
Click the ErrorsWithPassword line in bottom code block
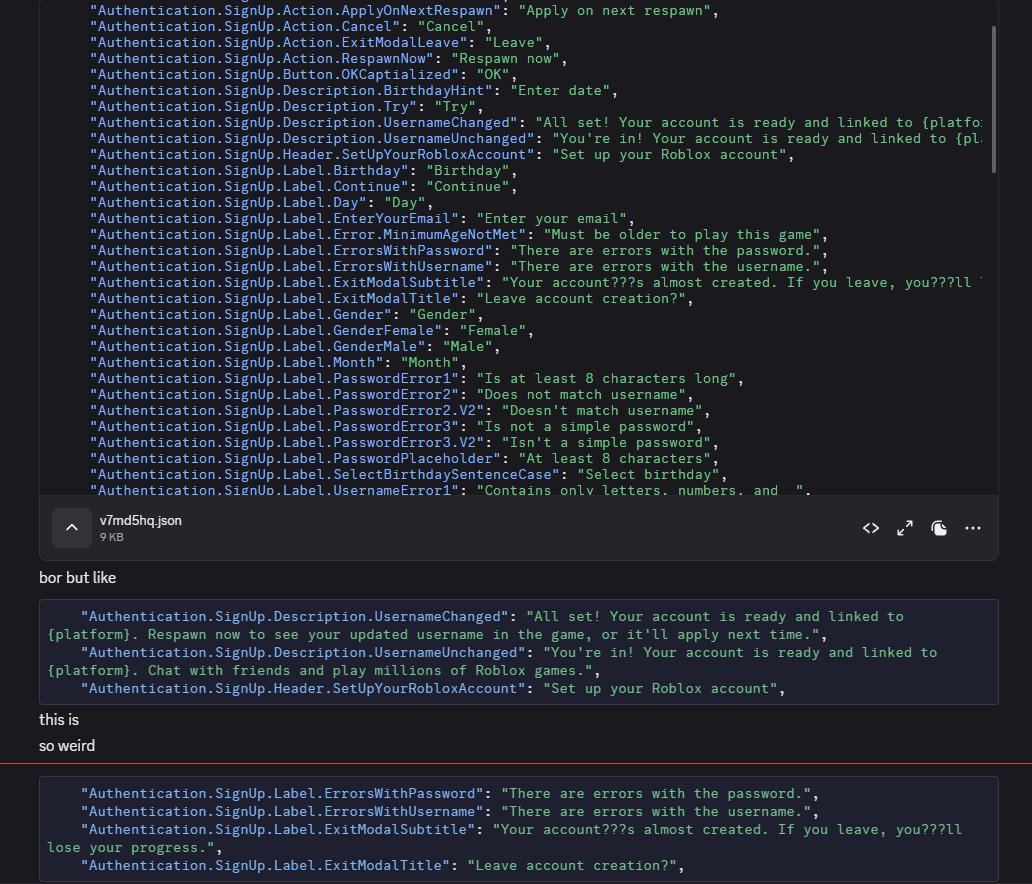coord(450,794)
